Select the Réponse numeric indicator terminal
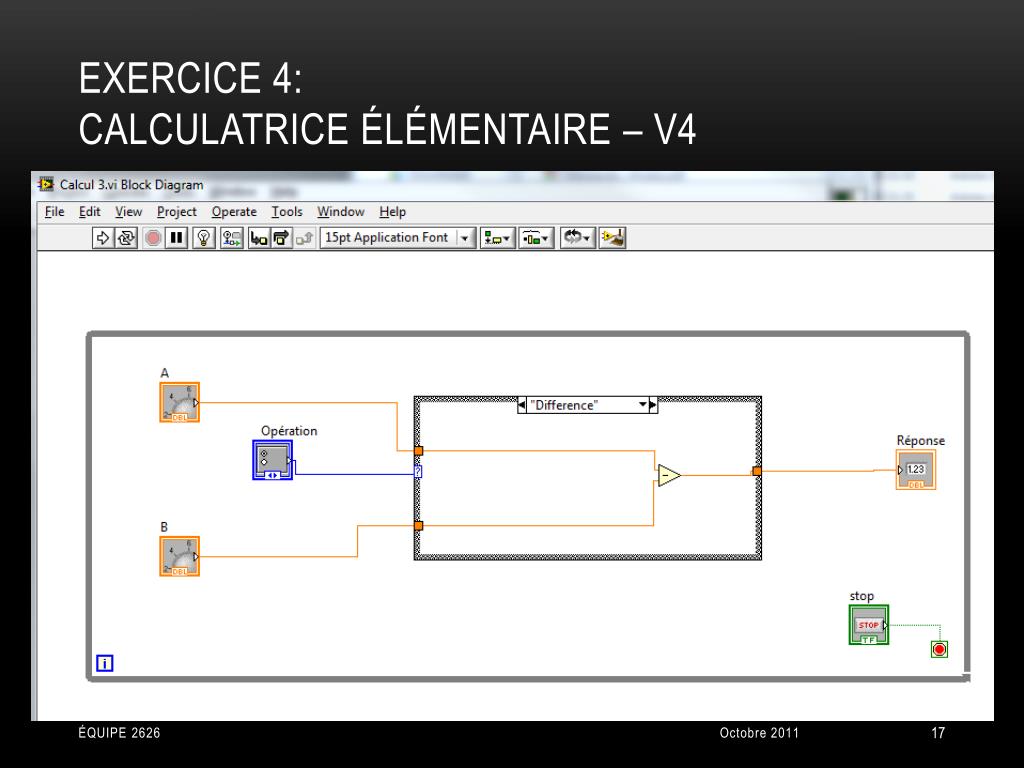Image resolution: width=1024 pixels, height=768 pixels. click(916, 470)
